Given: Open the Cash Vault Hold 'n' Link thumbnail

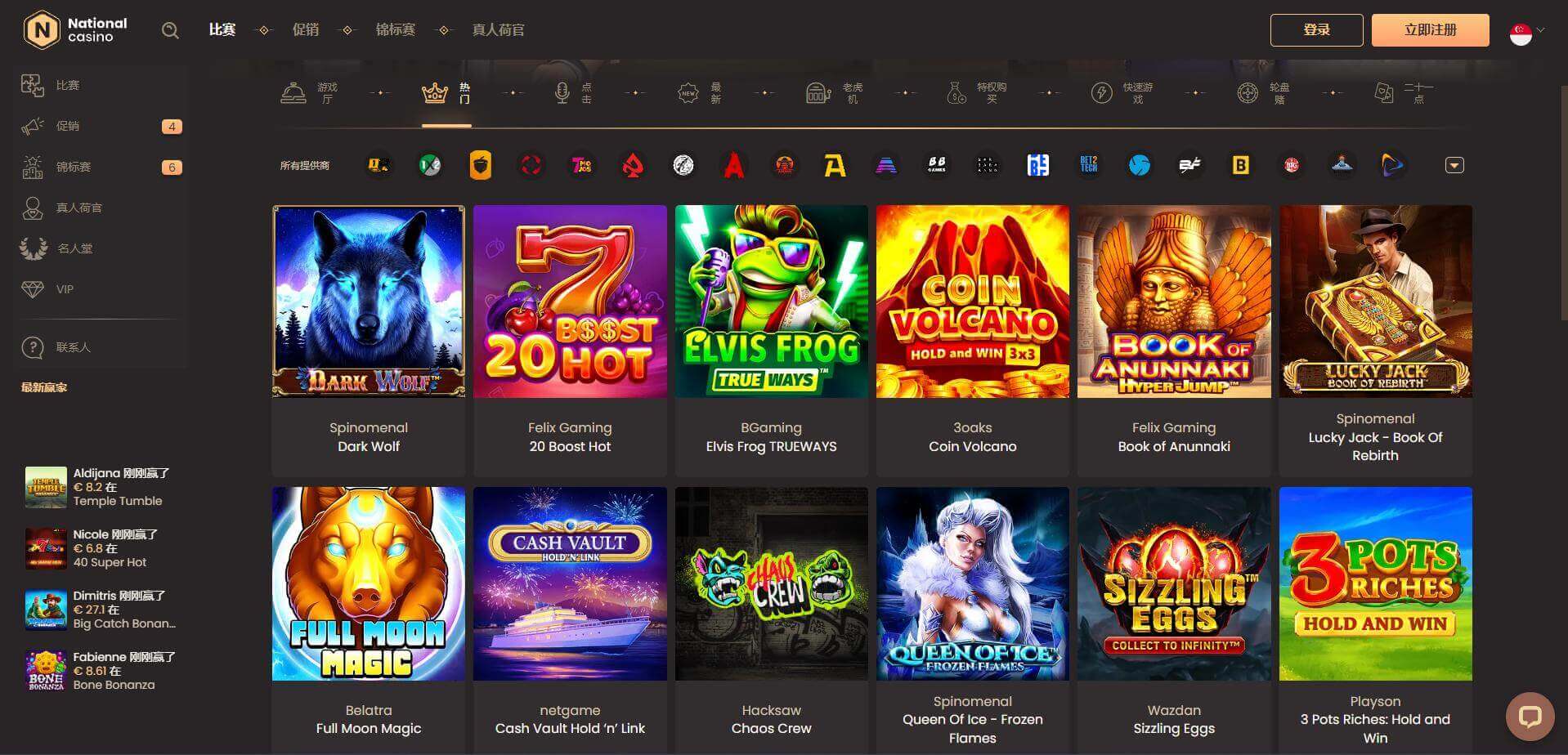Looking at the screenshot, I should [x=570, y=584].
